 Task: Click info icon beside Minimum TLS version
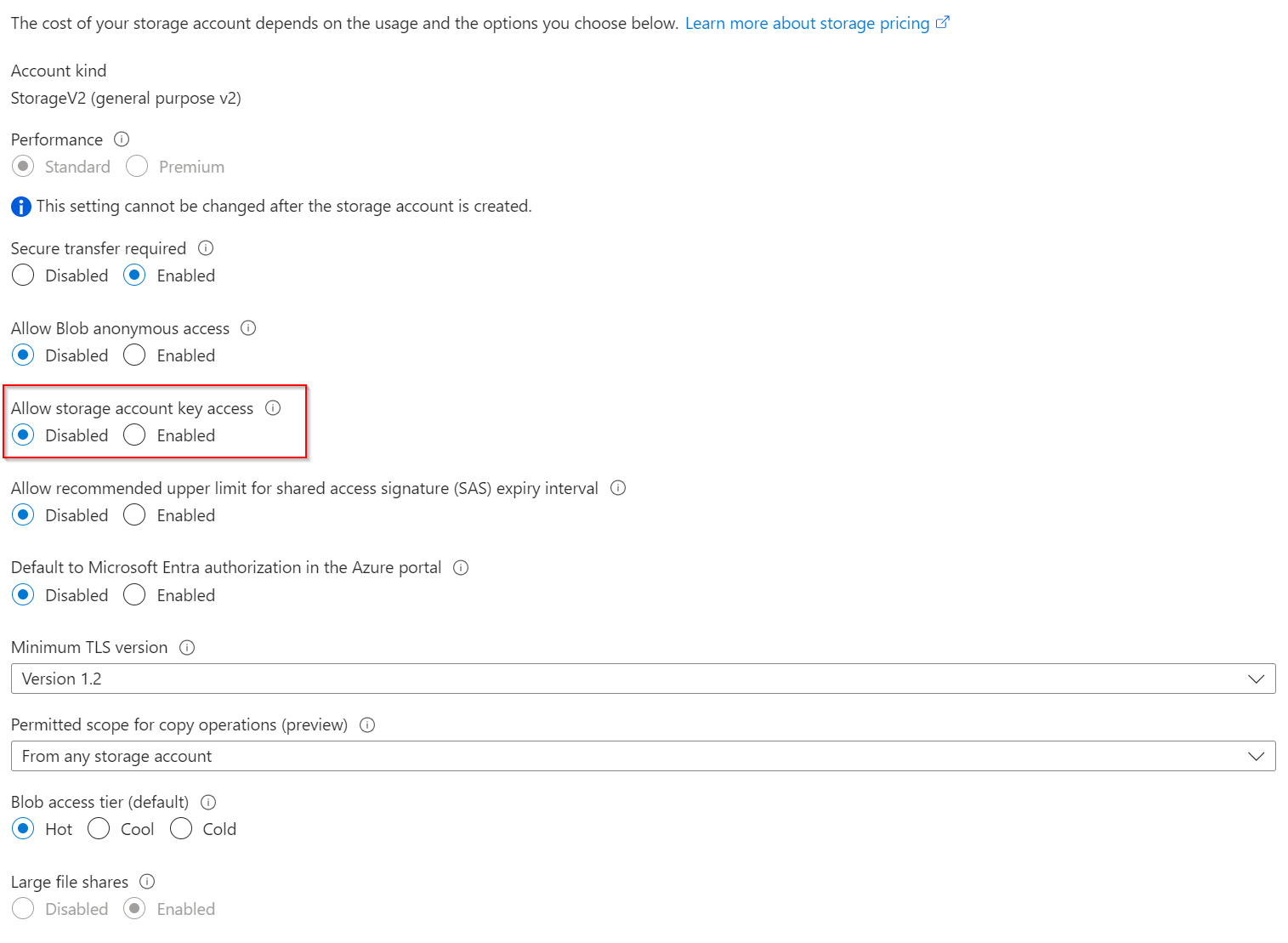[187, 648]
